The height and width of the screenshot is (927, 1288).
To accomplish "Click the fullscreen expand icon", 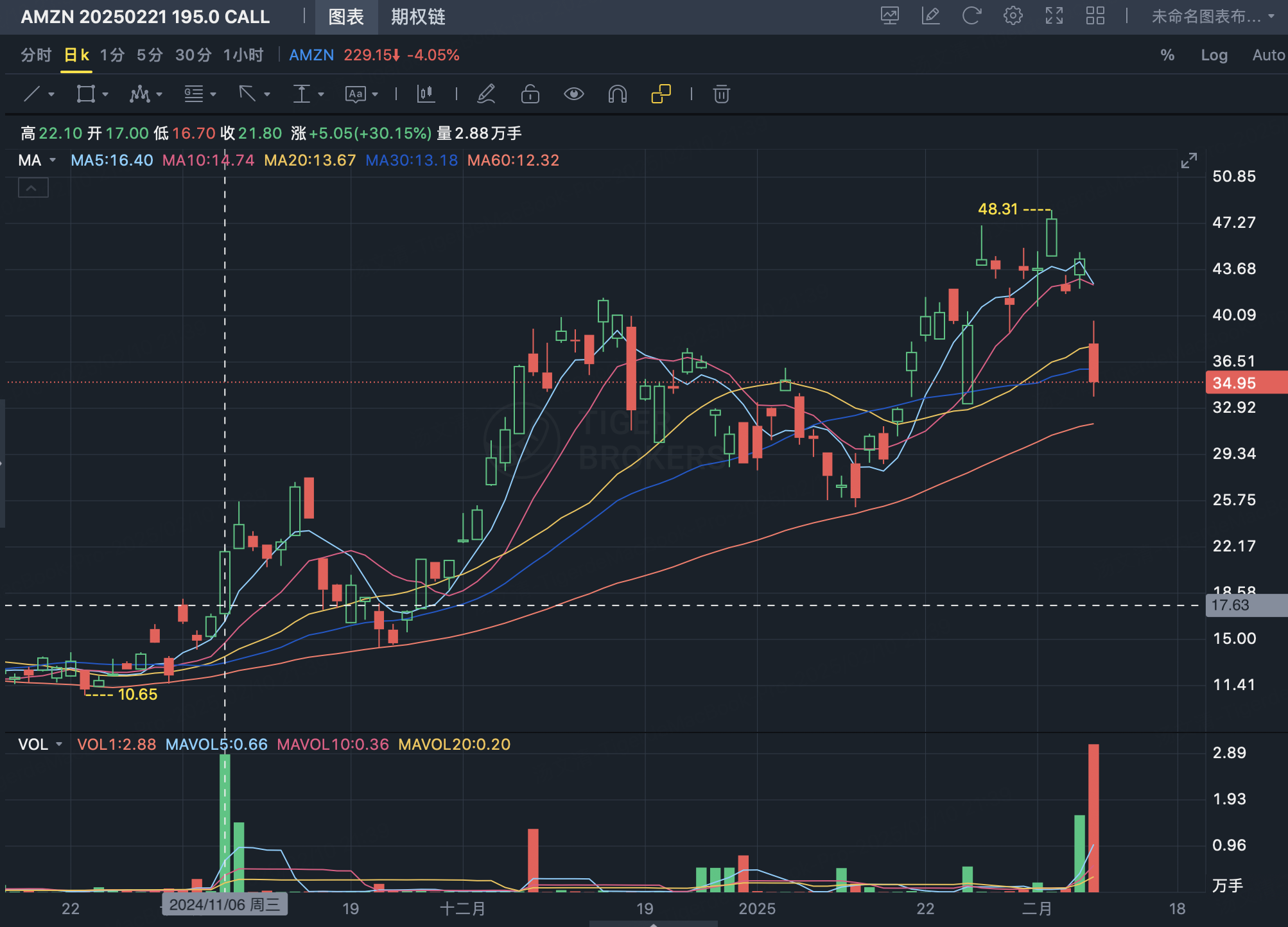I will pos(1054,16).
